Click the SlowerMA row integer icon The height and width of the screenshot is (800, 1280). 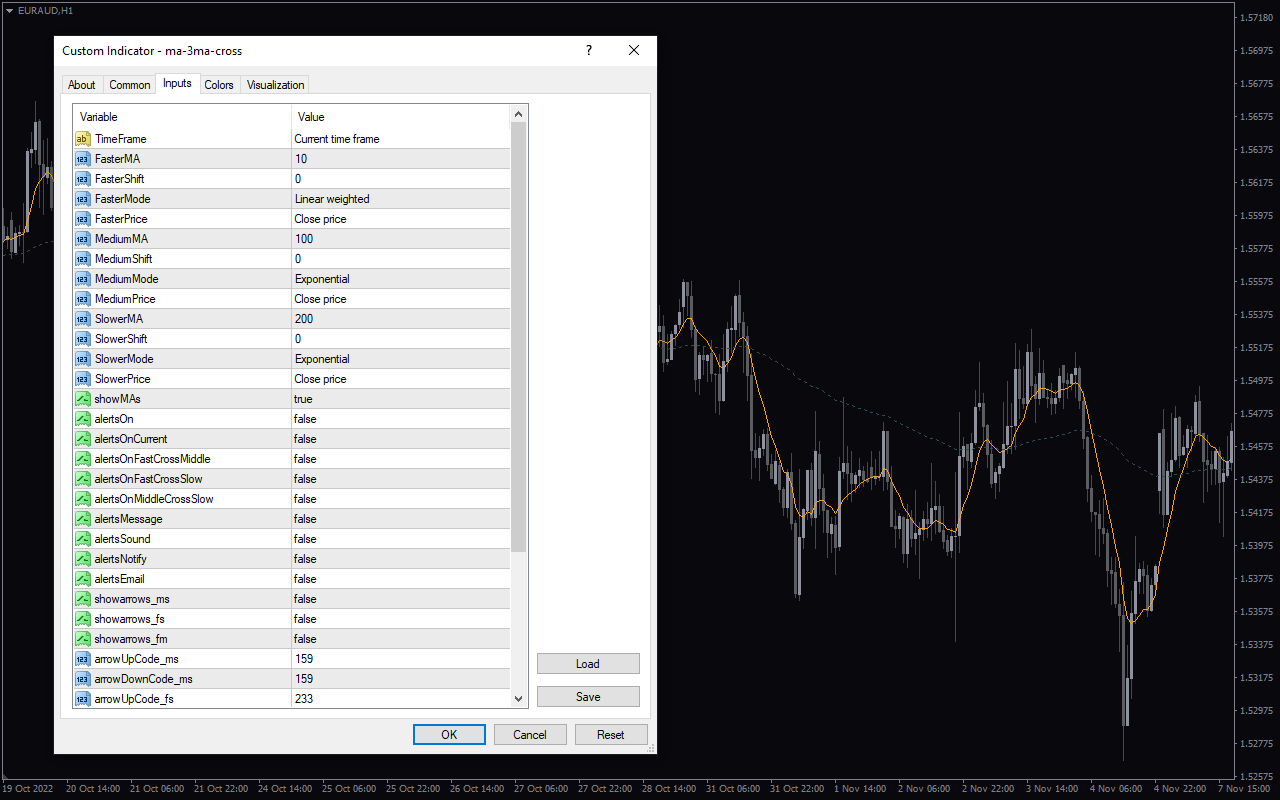click(83, 319)
